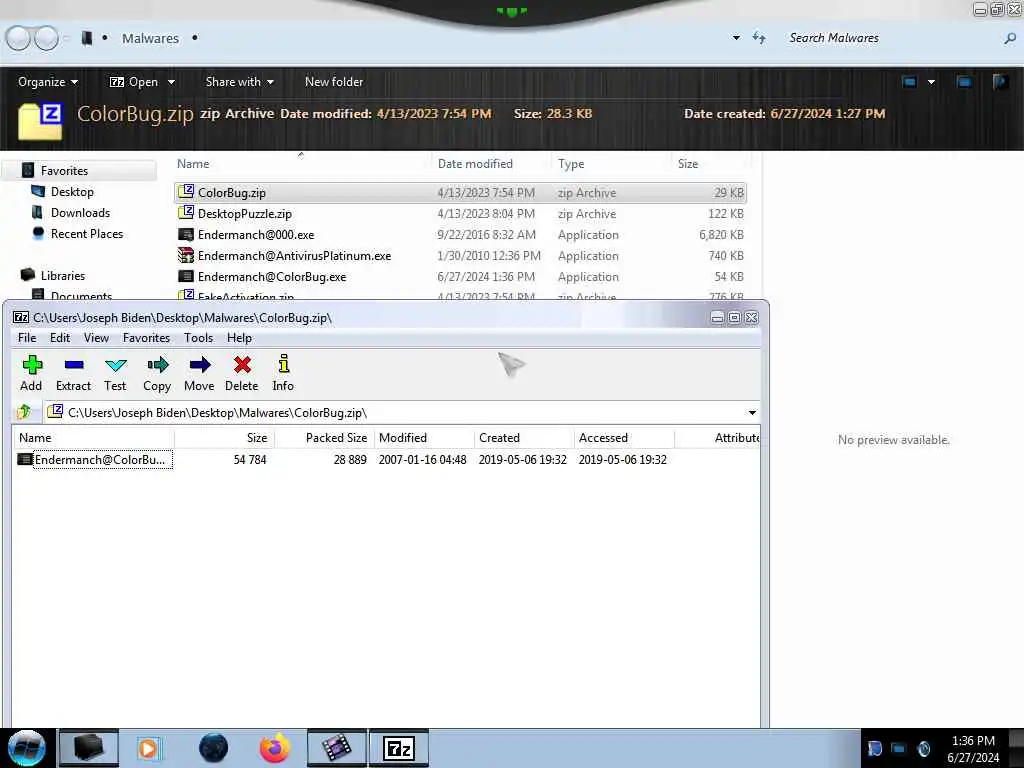Select Endermanch@ColorBu... file in archive
Screen dimensions: 1024x768
point(95,460)
